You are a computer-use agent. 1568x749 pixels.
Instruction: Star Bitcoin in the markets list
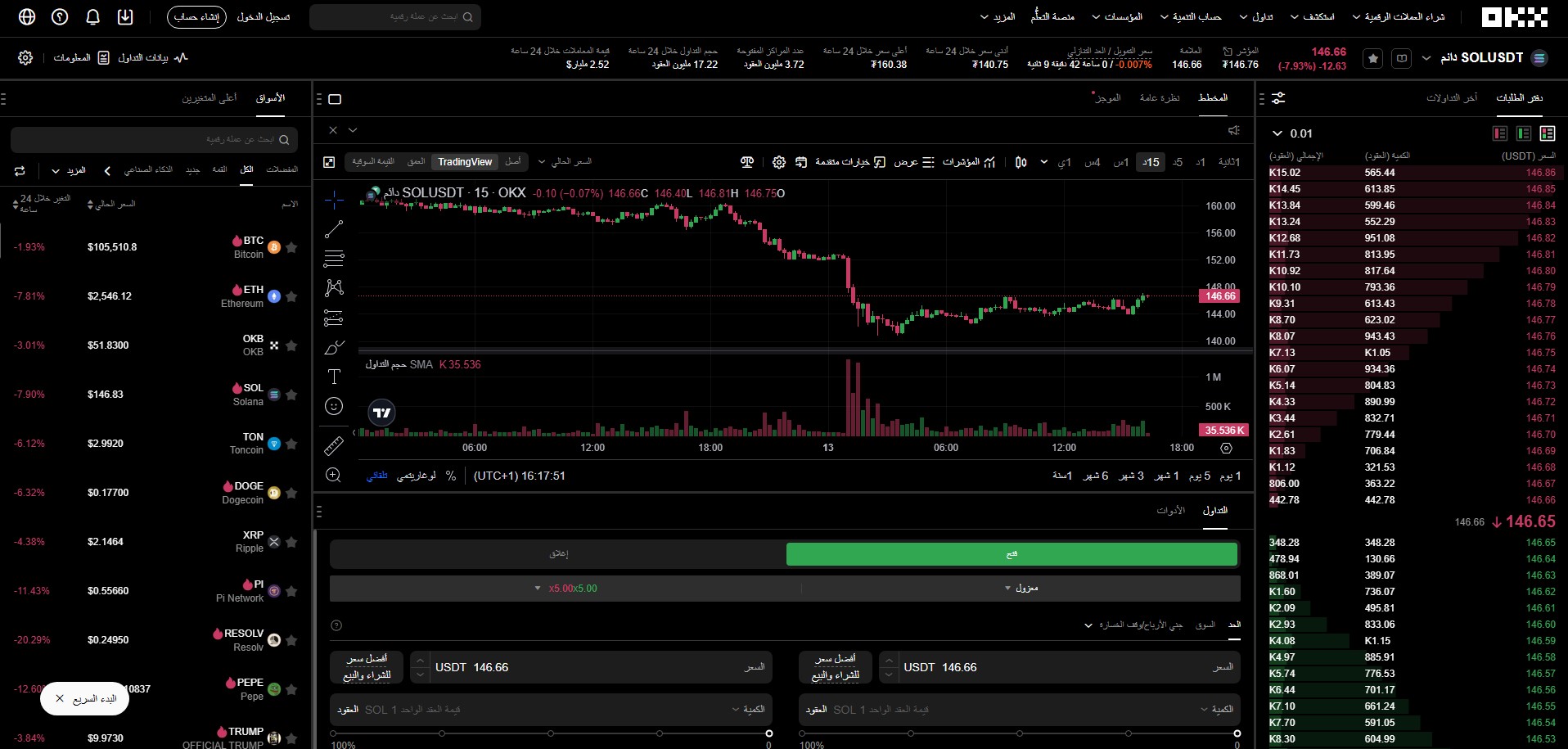pyautogui.click(x=292, y=247)
